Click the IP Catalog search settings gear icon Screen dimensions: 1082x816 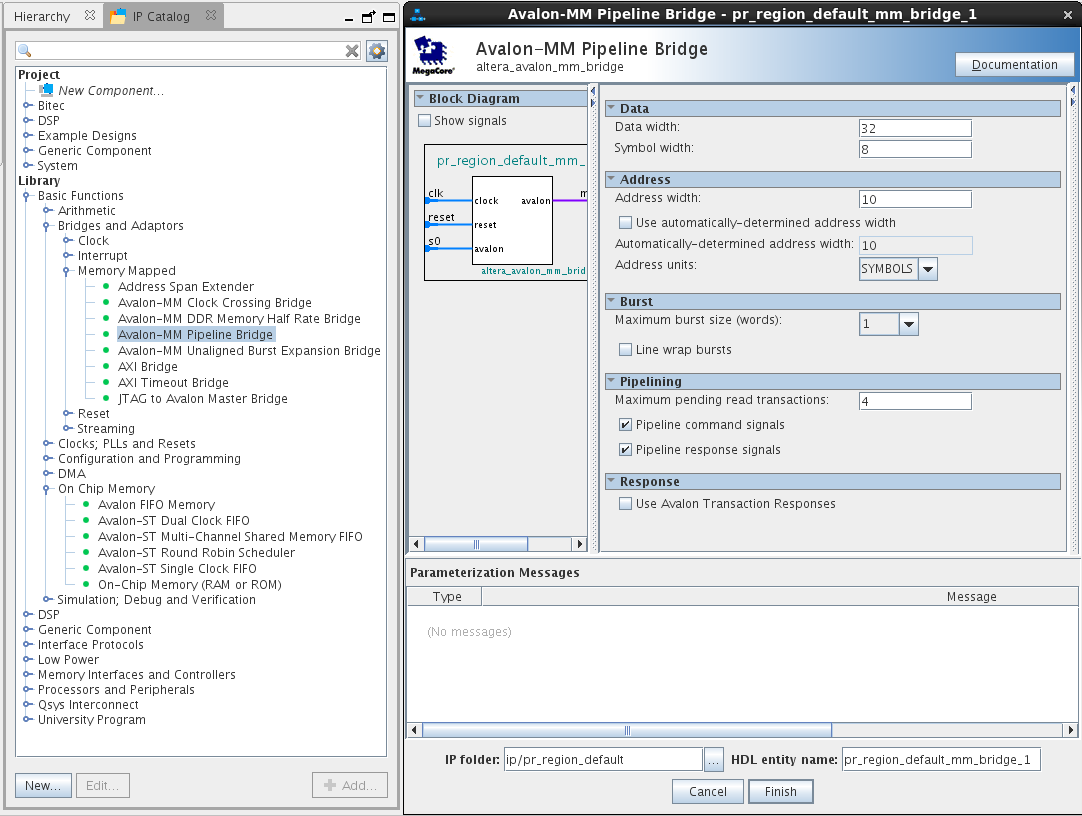(x=376, y=51)
